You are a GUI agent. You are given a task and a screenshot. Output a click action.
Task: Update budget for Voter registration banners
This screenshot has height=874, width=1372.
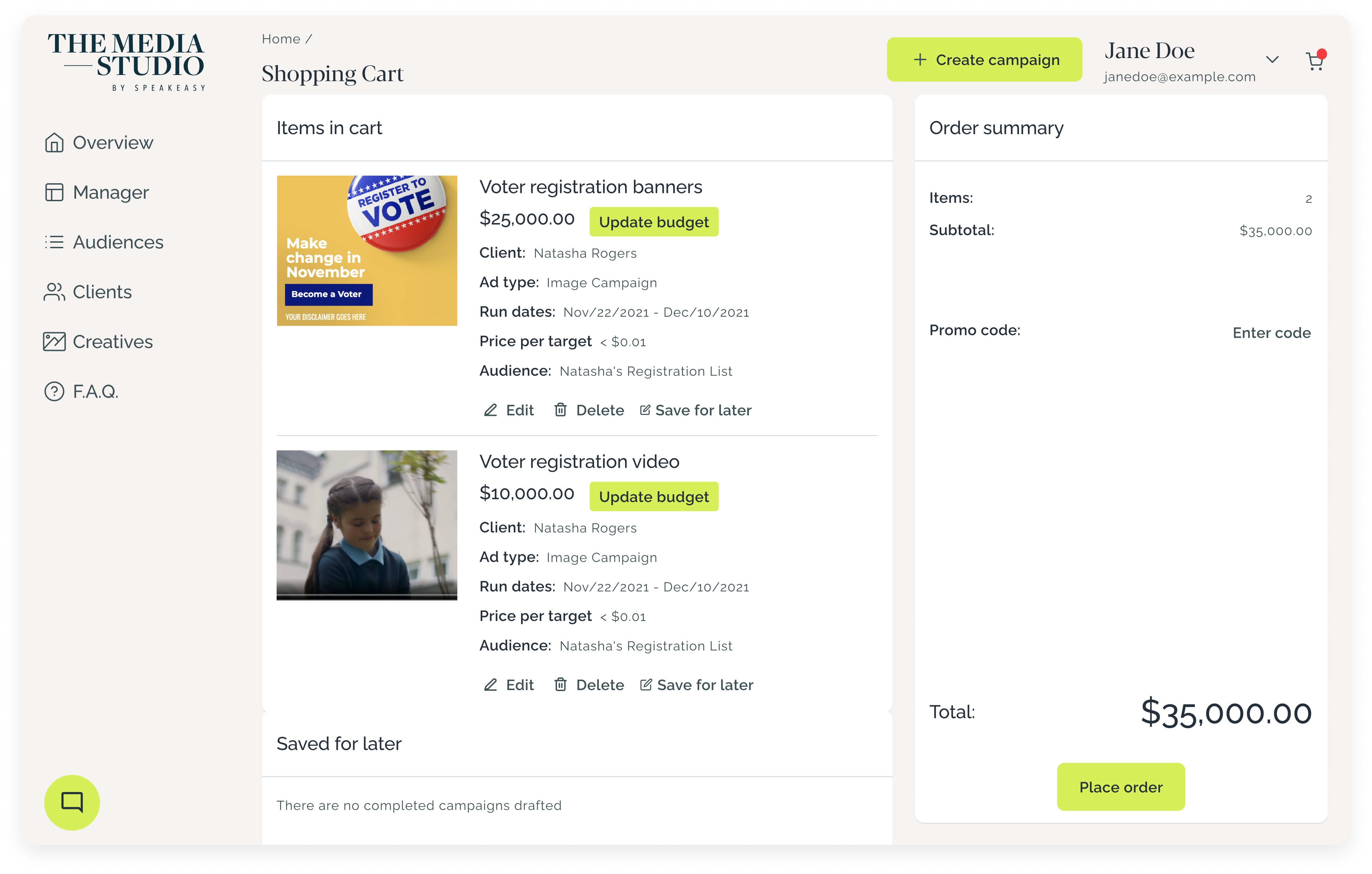653,222
